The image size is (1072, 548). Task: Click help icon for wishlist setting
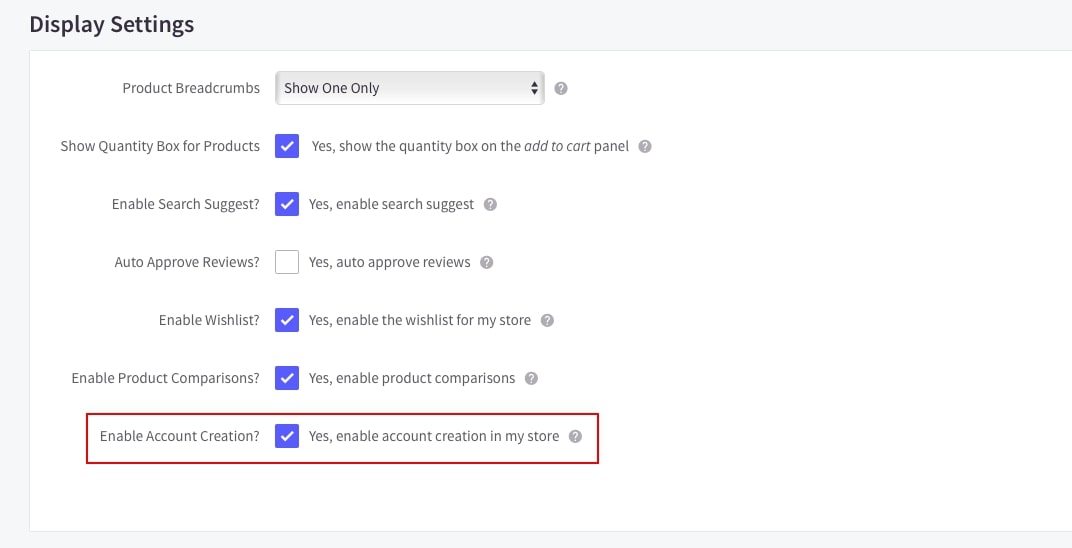[x=547, y=320]
